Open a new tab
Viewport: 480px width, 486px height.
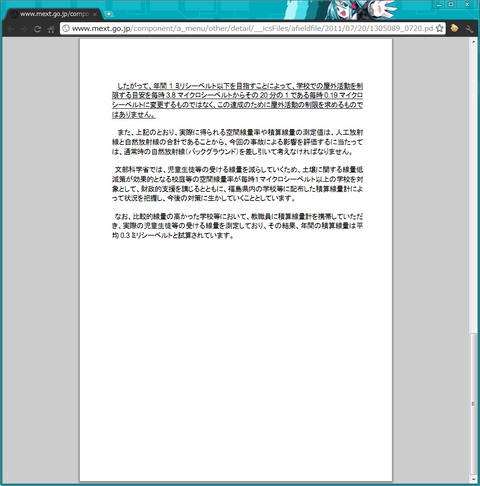109,14
